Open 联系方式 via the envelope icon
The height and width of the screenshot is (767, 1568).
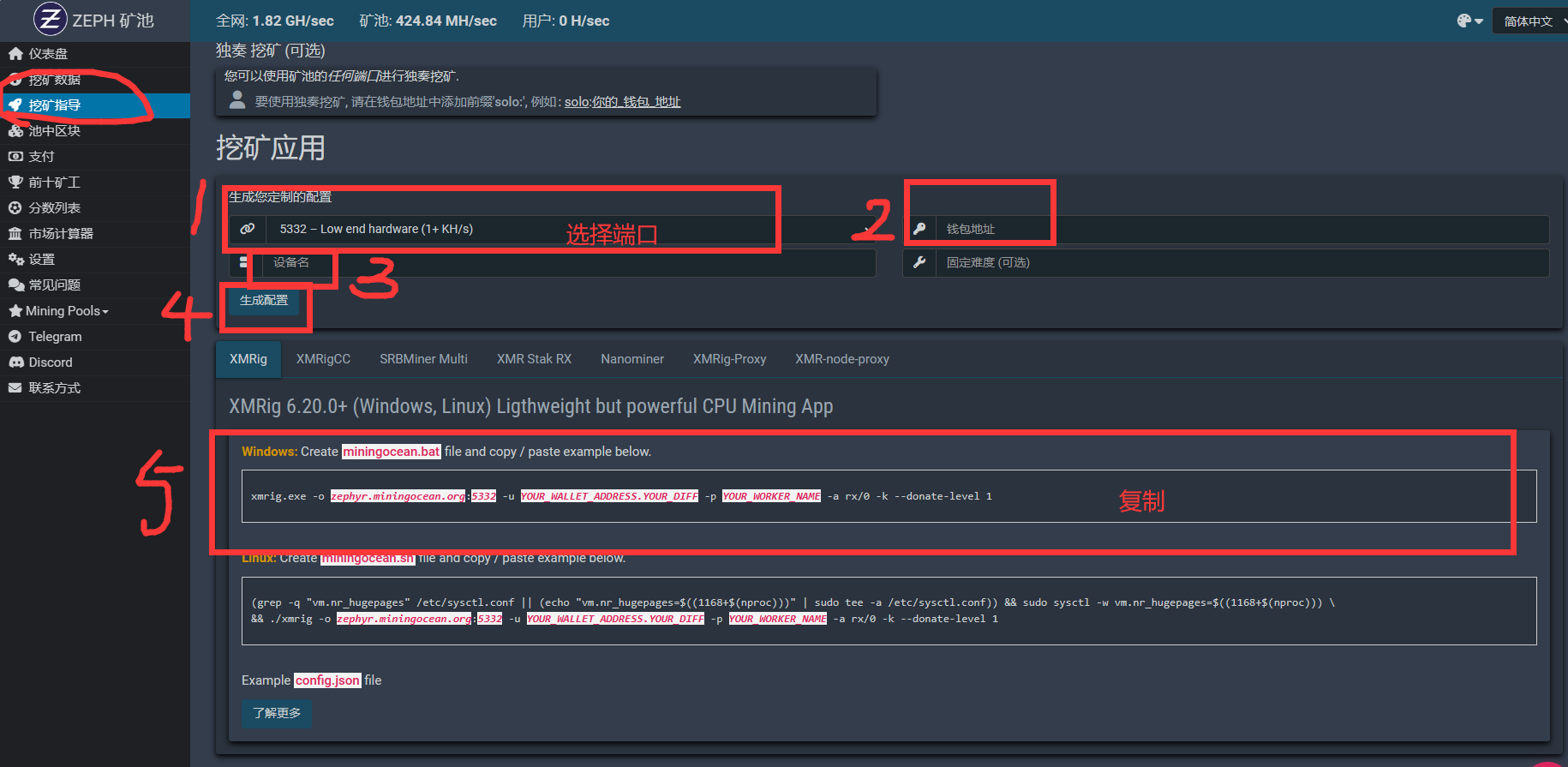[x=15, y=388]
